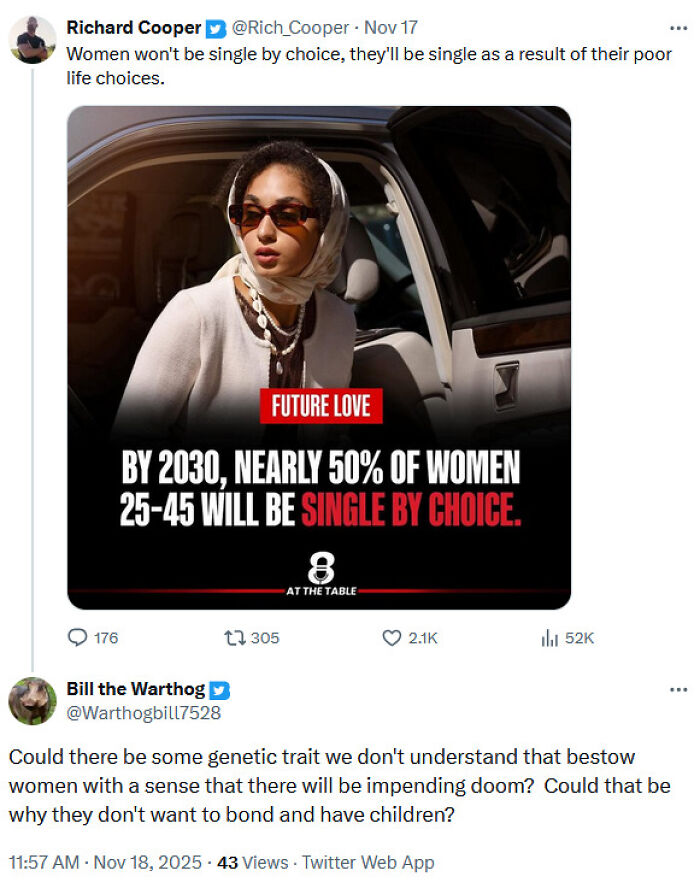Screen dimensions: 700x894
Task: Open the Future Love image attachment
Action: (310, 360)
